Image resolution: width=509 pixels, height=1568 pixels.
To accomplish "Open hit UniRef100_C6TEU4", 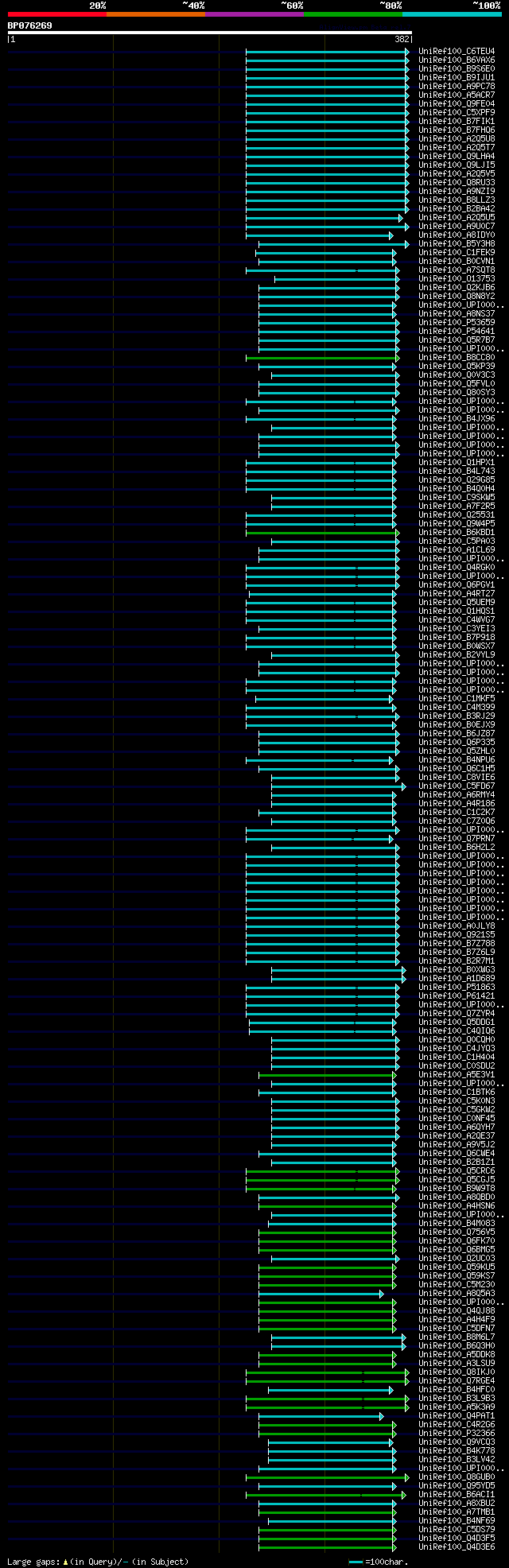I will (457, 52).
